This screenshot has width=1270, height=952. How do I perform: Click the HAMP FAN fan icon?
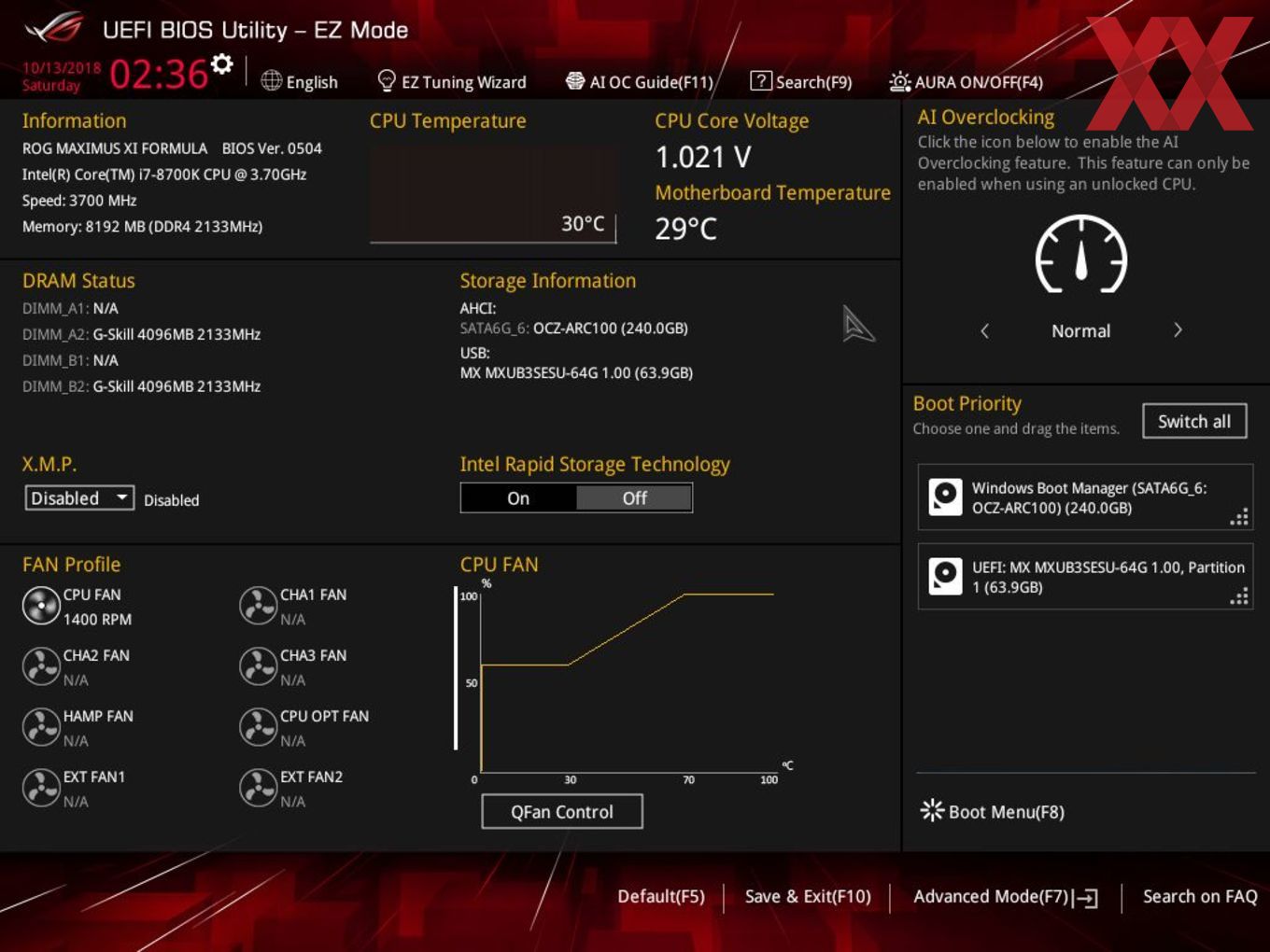pos(41,727)
